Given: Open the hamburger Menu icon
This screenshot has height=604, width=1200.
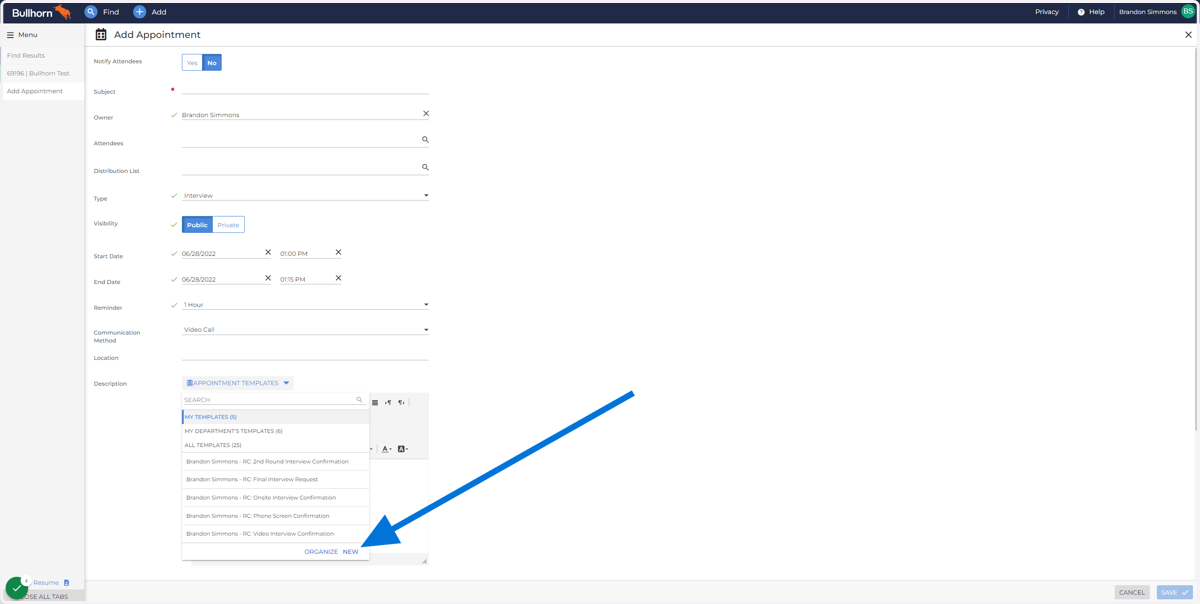Looking at the screenshot, I should 11,35.
